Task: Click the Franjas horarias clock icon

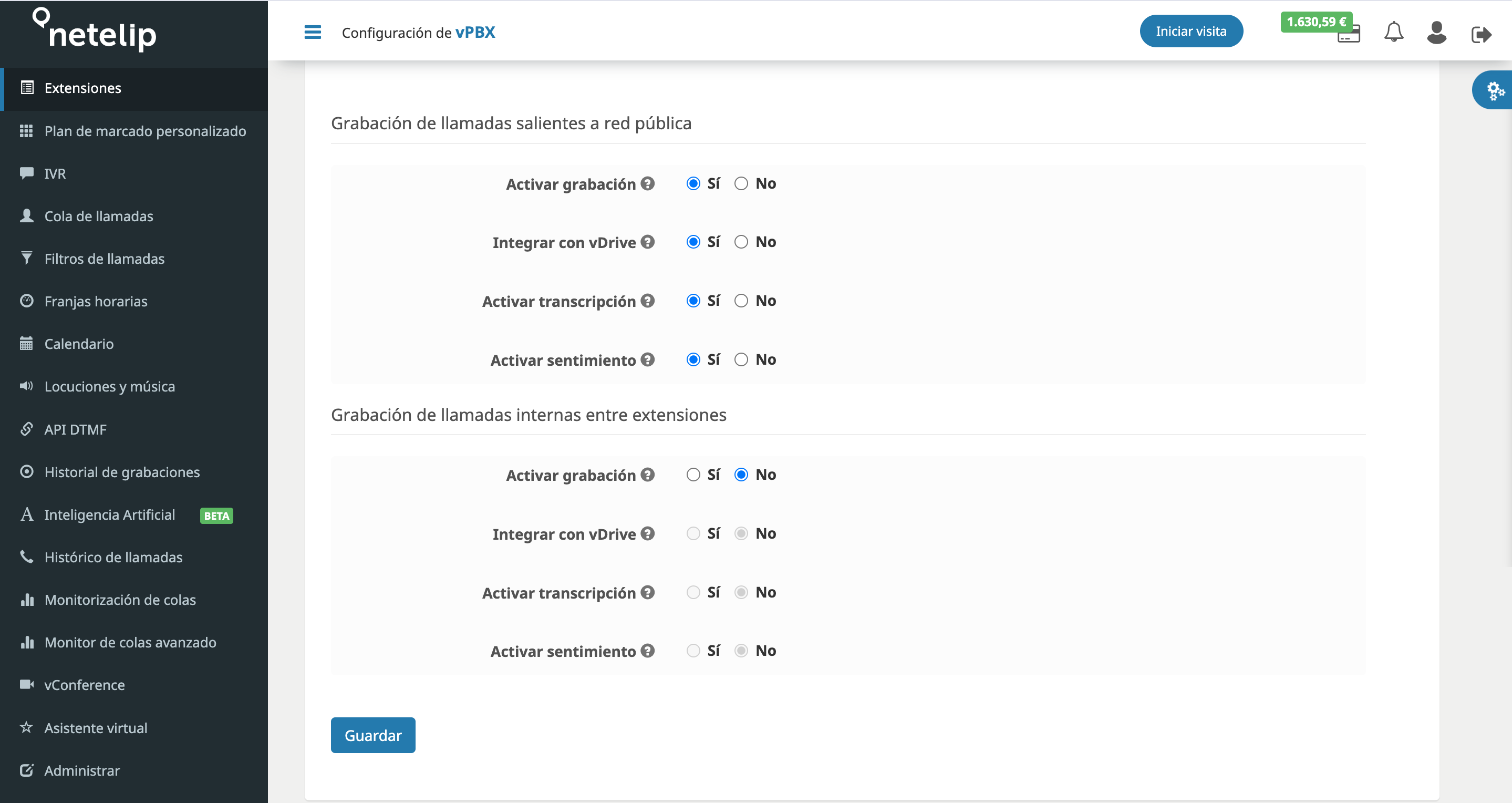Action: point(26,301)
